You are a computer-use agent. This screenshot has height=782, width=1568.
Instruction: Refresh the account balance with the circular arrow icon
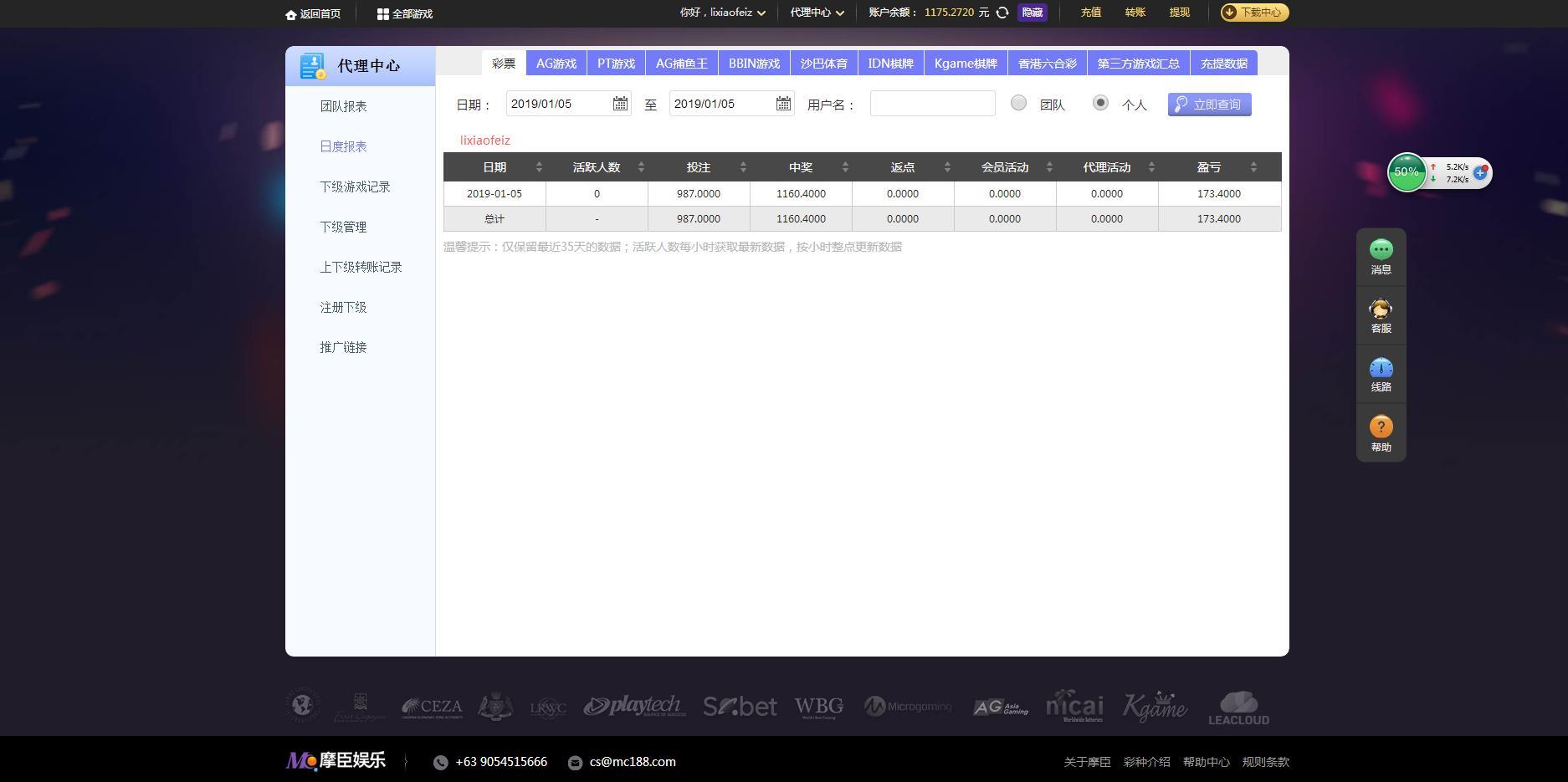click(1002, 13)
